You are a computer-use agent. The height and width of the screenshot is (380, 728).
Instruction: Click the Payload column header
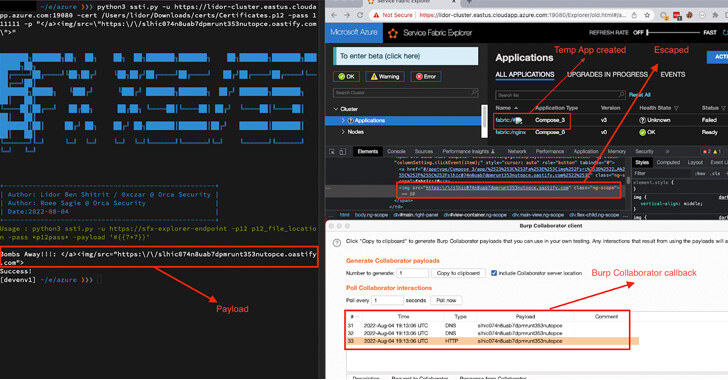point(525,316)
